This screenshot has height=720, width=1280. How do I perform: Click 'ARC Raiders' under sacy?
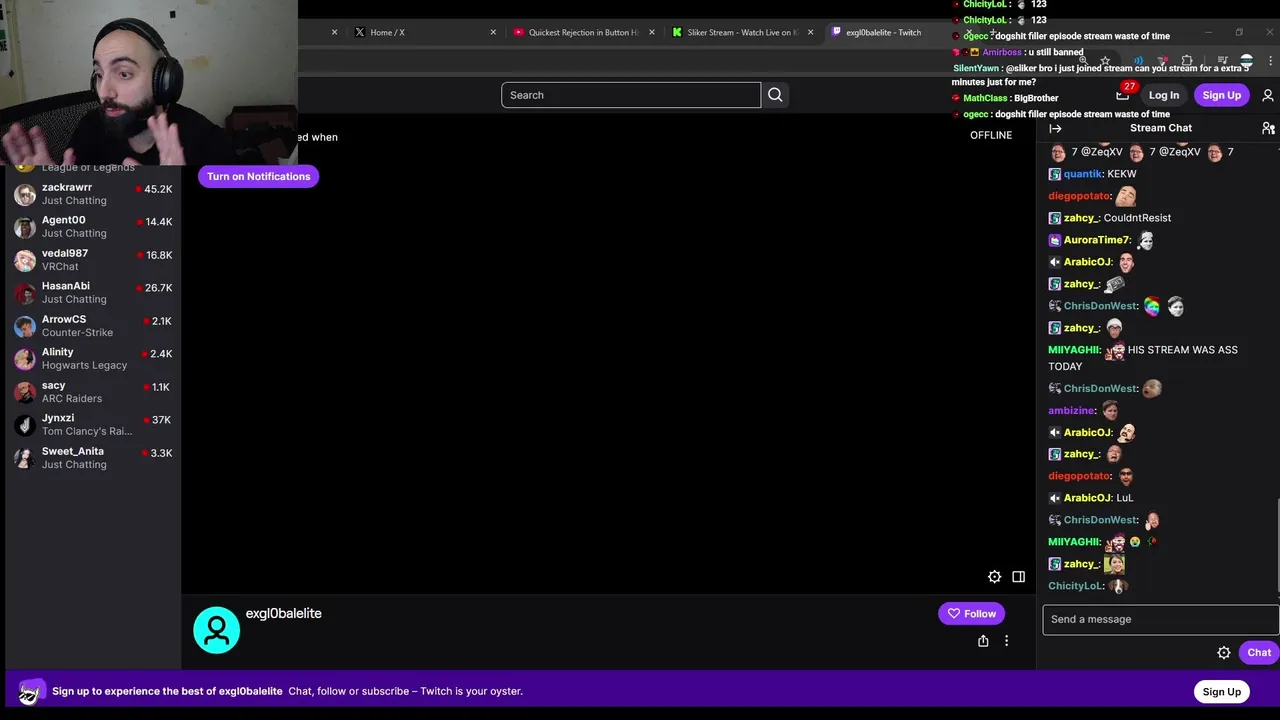pyautogui.click(x=72, y=399)
